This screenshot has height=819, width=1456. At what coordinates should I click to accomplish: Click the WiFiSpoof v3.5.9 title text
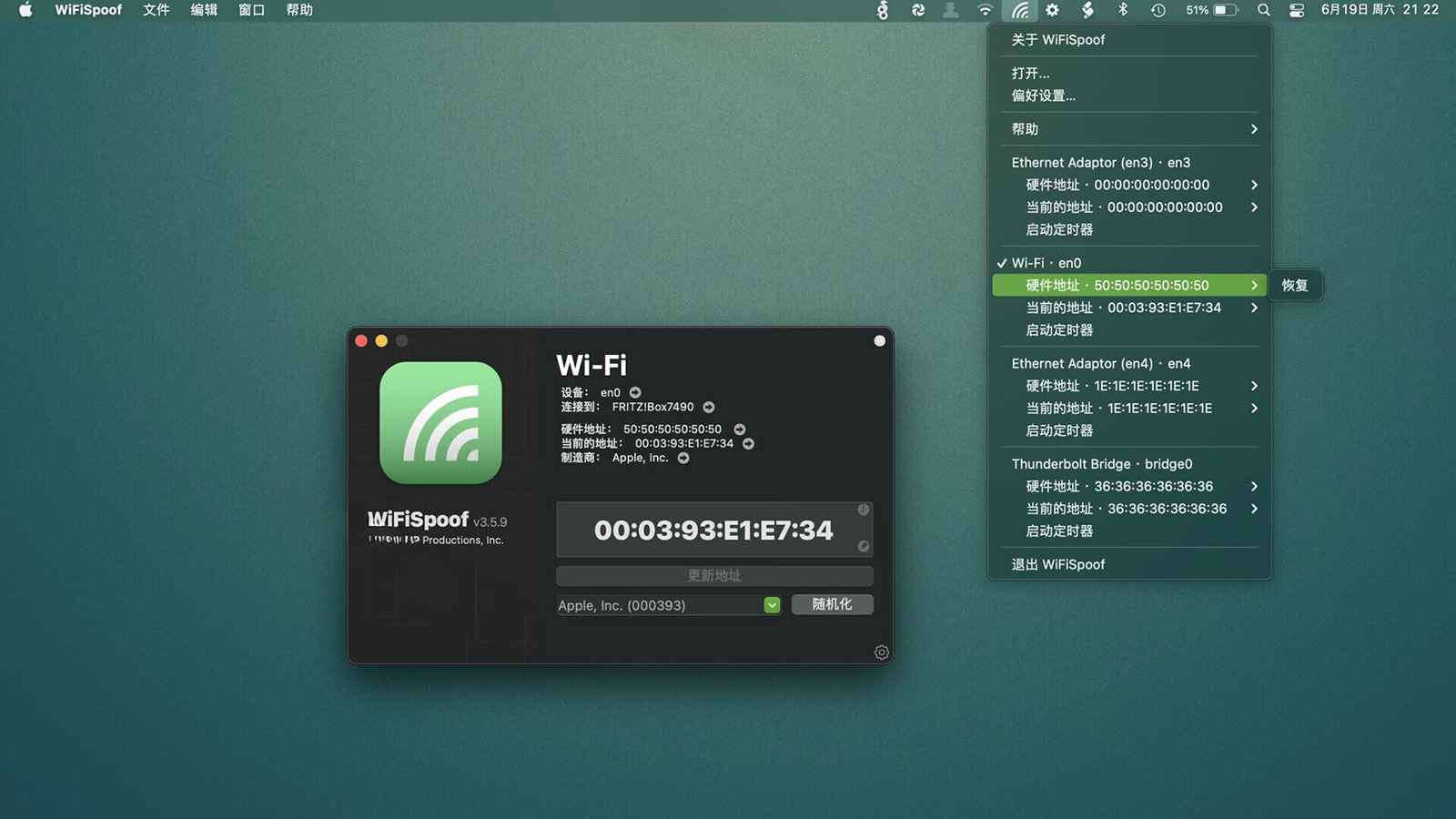click(x=437, y=520)
